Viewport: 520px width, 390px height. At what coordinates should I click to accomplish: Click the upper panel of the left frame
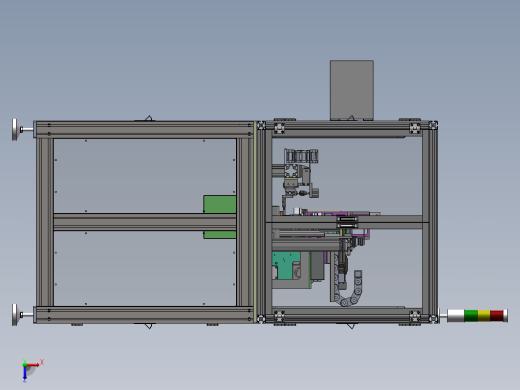145,176
